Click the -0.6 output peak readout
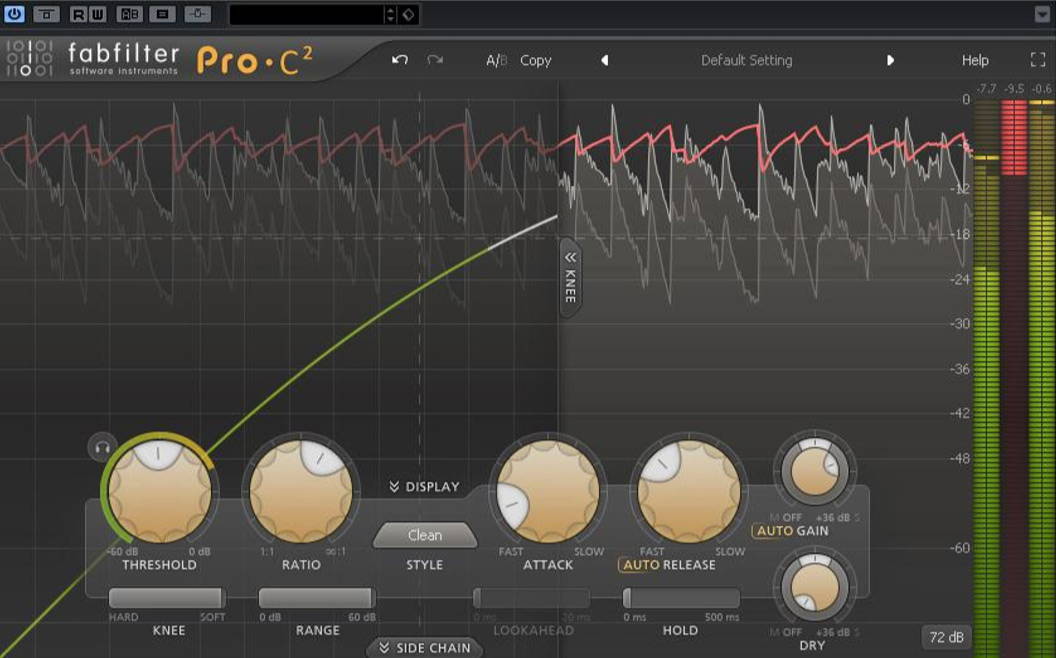1056x658 pixels. click(x=1041, y=88)
